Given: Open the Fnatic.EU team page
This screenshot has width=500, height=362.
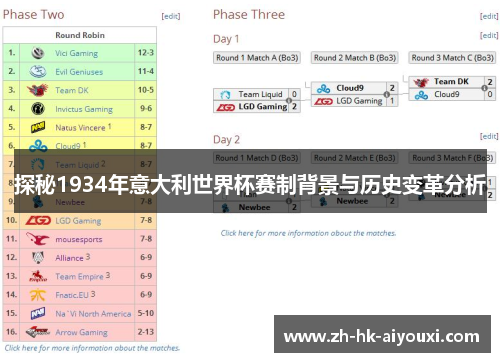Looking at the screenshot, I should [72, 295].
